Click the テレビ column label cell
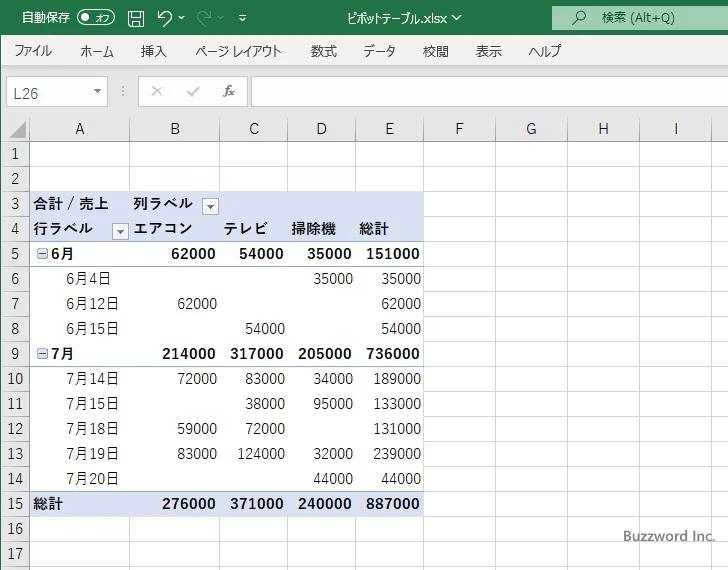The image size is (728, 570). click(254, 229)
